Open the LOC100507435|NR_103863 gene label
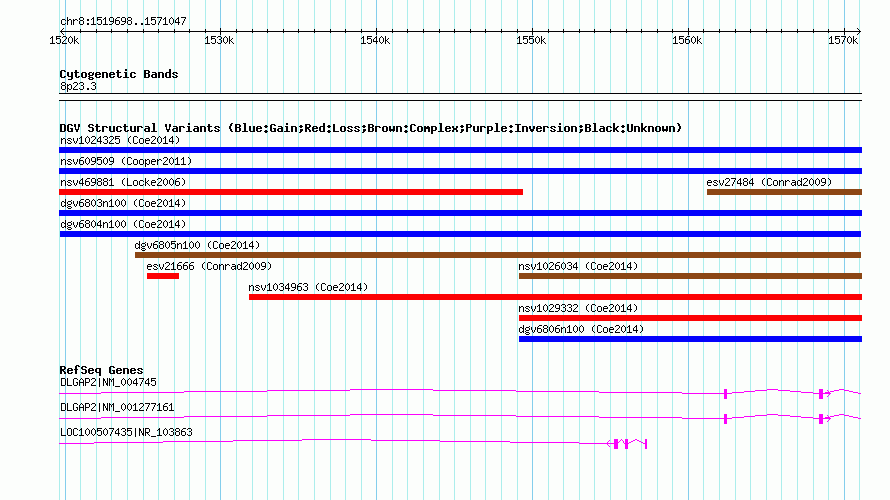The height and width of the screenshot is (500, 890). pyautogui.click(x=126, y=432)
